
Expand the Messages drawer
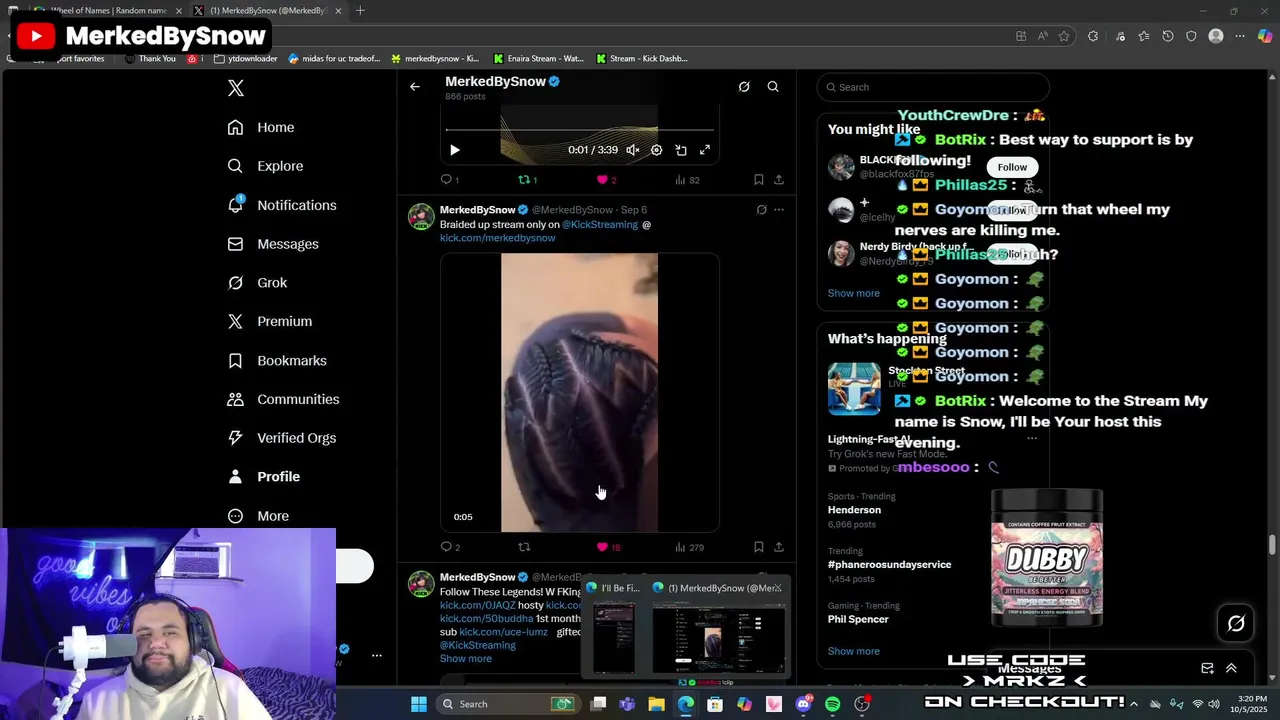pos(1231,668)
